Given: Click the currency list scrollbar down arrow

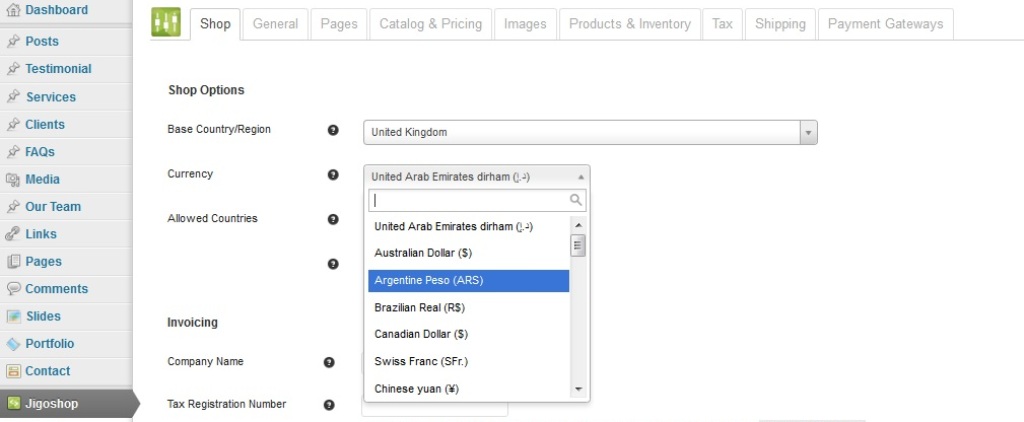Looking at the screenshot, I should (x=577, y=389).
